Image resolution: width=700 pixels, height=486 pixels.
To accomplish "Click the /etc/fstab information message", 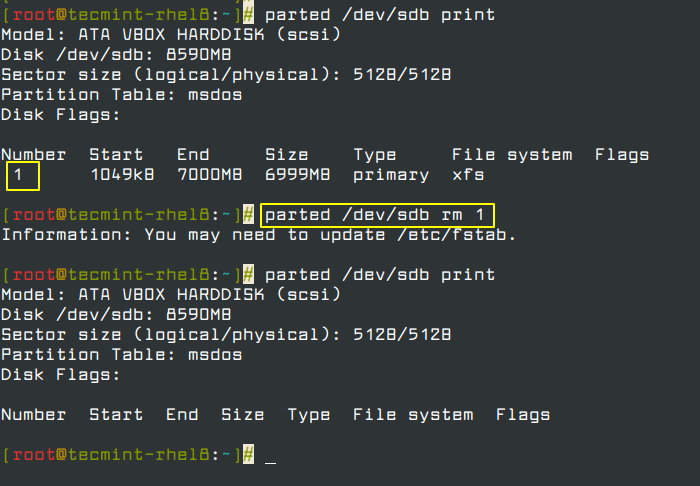I will [x=259, y=236].
